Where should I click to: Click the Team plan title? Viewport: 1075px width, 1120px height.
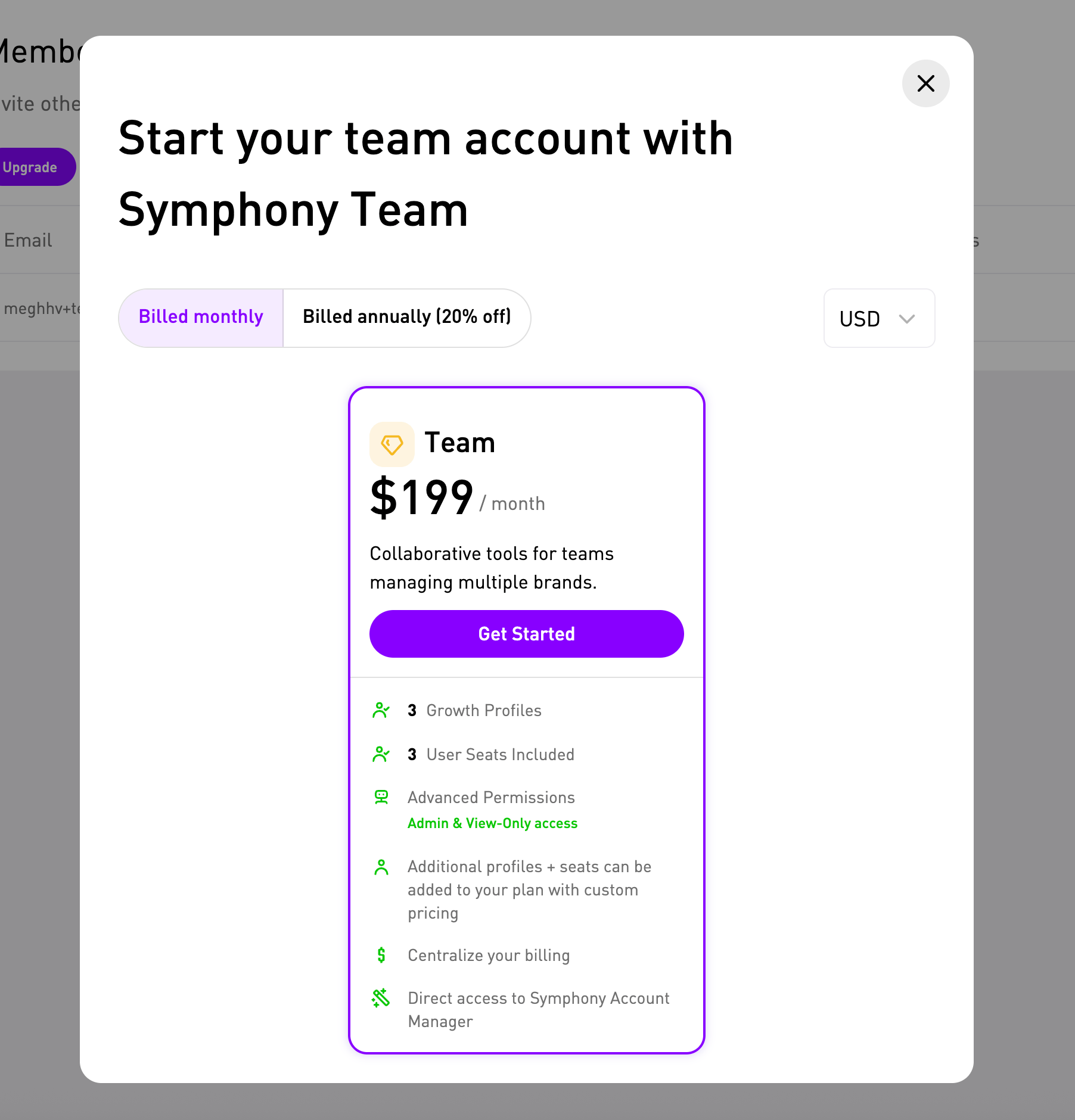[459, 443]
